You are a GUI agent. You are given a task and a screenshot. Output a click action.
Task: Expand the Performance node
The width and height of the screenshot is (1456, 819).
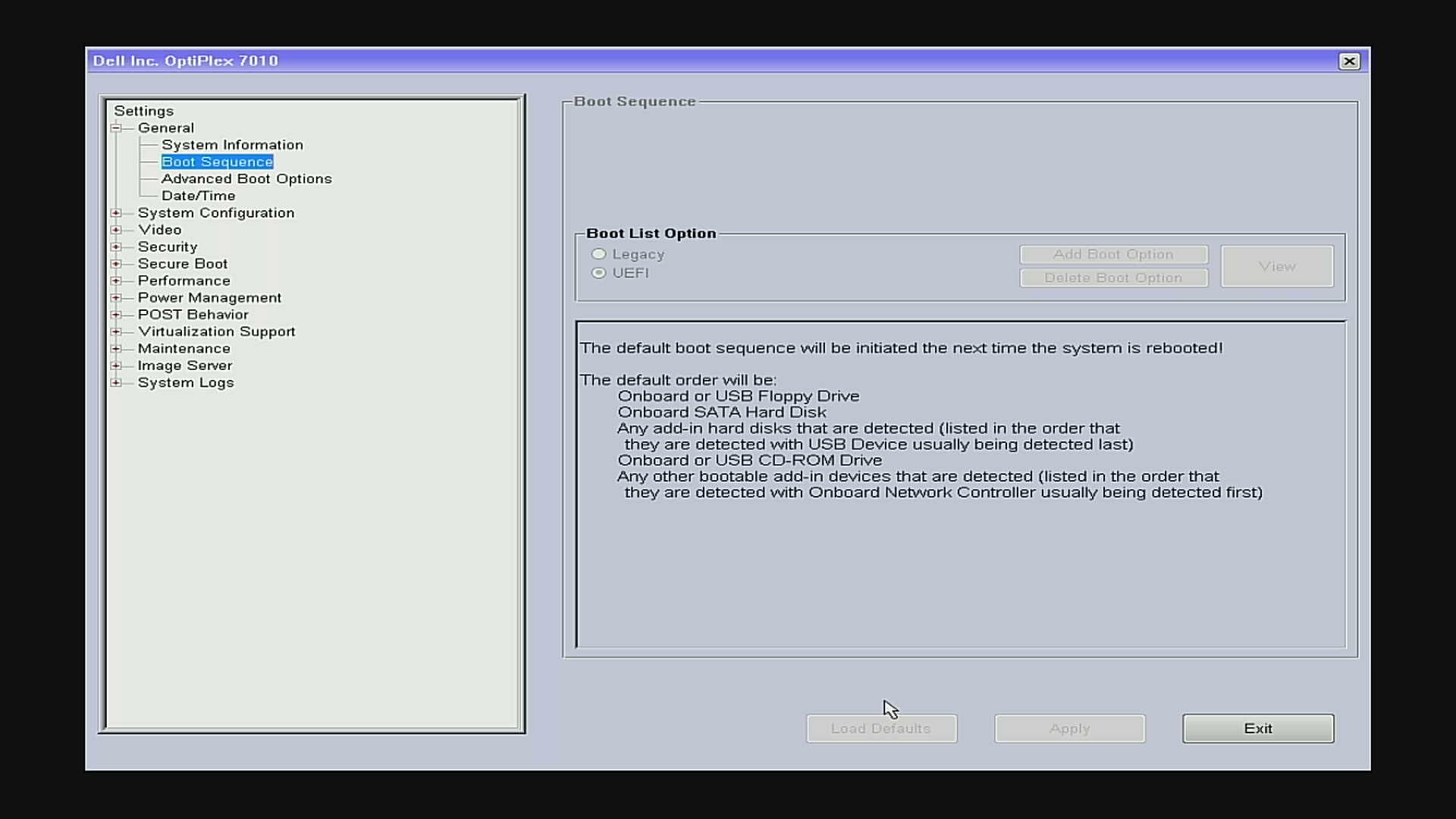click(x=116, y=281)
